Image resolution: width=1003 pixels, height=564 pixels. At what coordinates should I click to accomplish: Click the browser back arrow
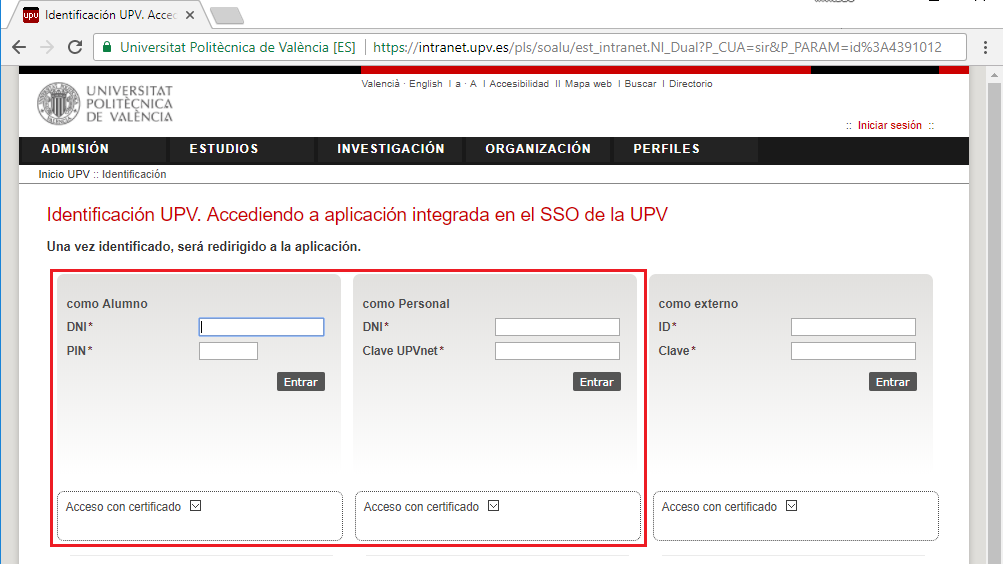(x=19, y=47)
